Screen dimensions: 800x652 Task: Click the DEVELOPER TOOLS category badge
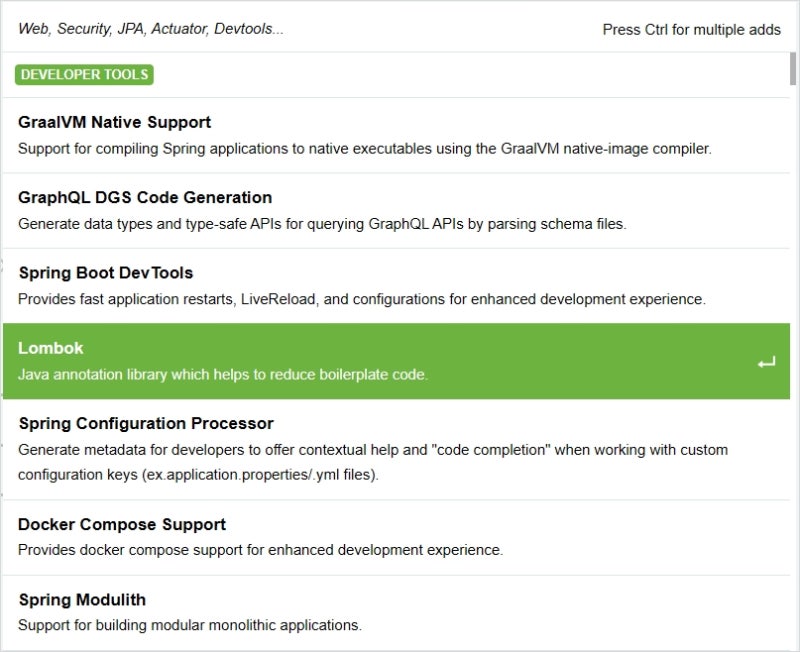pos(84,74)
